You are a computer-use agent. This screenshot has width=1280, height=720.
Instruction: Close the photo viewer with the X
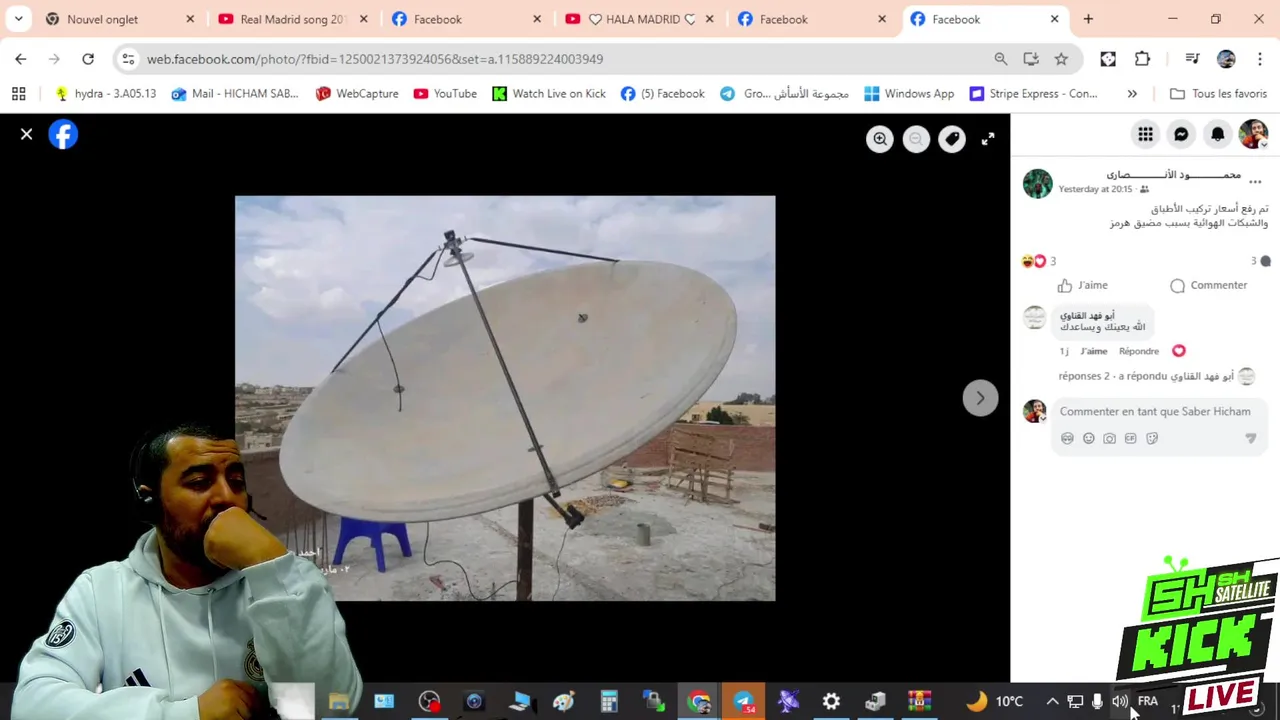click(x=27, y=134)
